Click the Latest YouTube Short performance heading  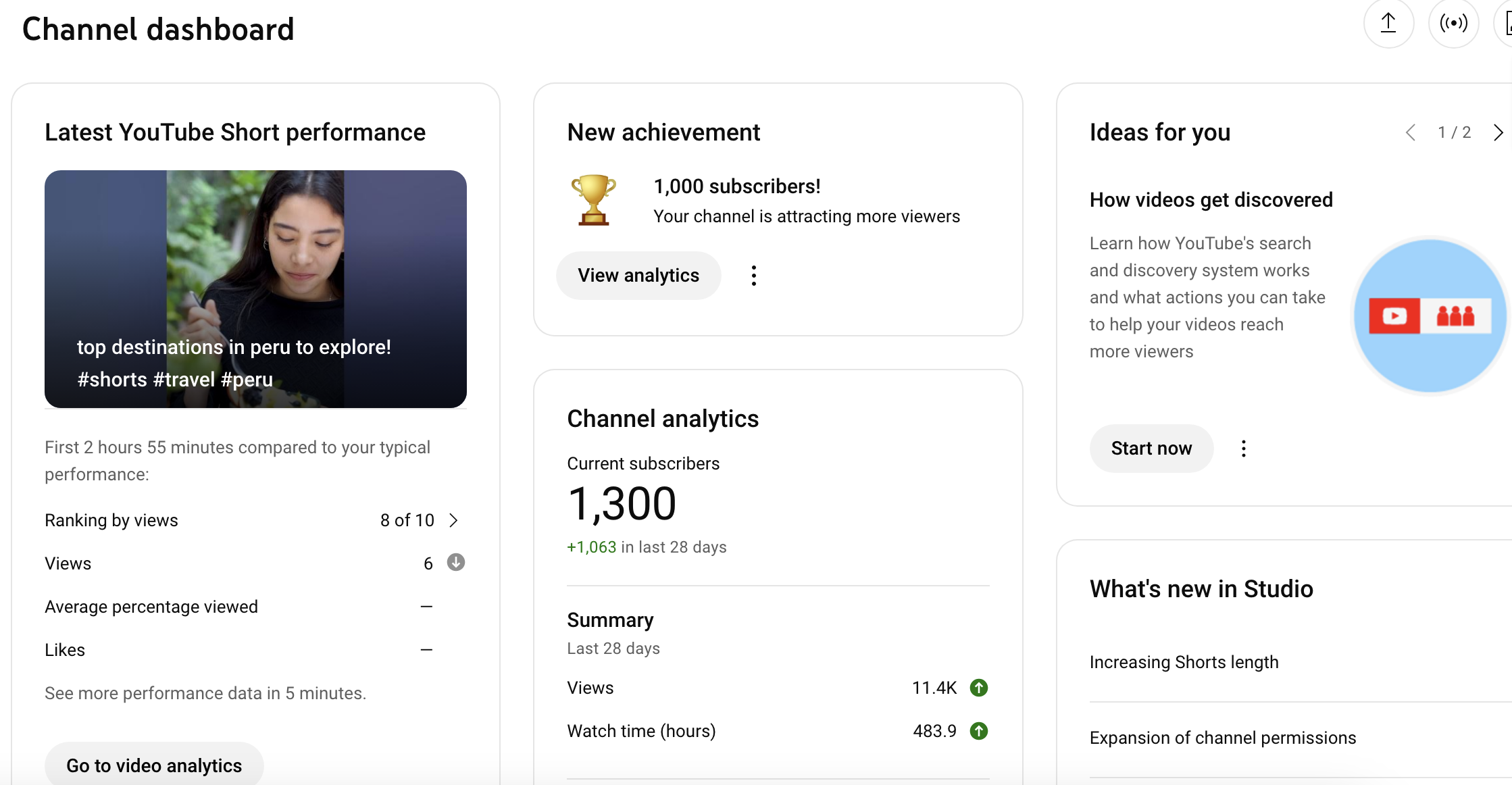235,132
